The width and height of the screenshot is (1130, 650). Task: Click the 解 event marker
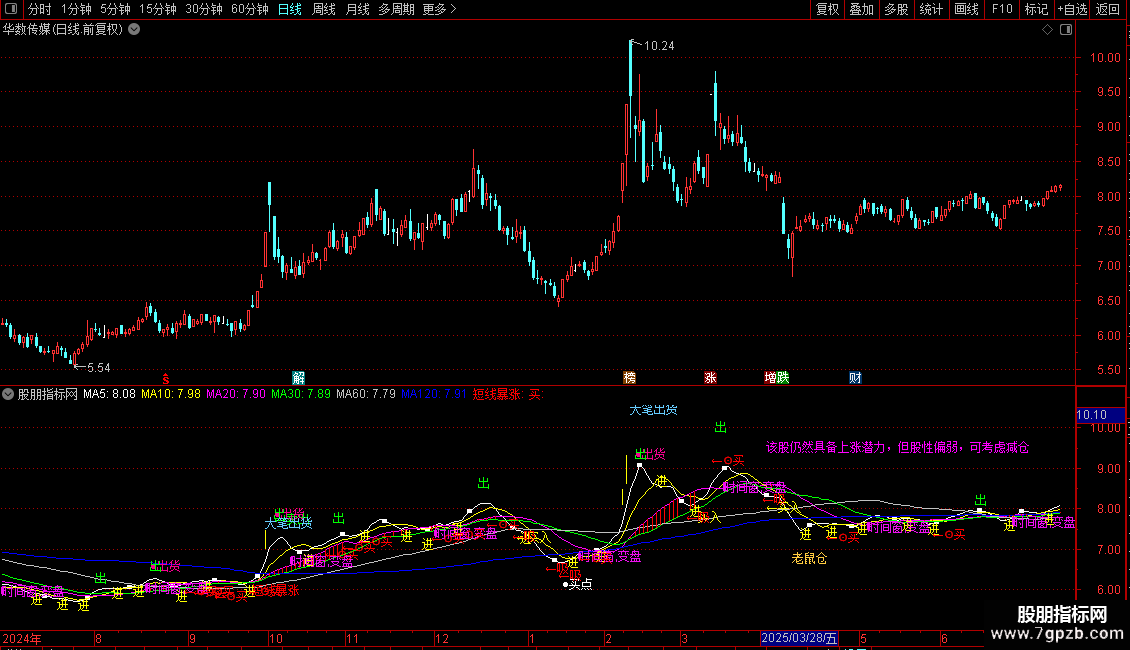[298, 378]
